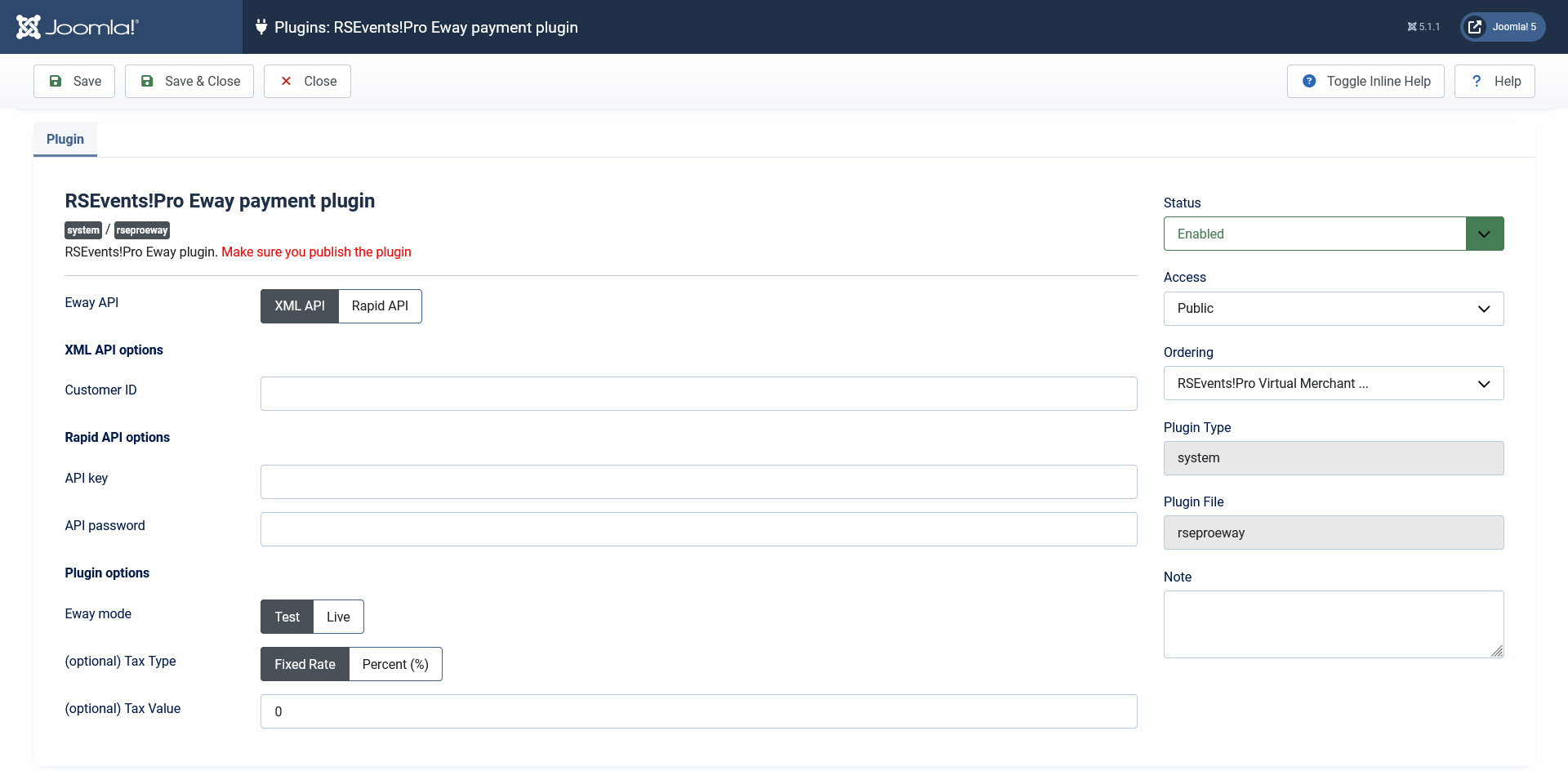Image resolution: width=1568 pixels, height=780 pixels.
Task: Click the 'Note' label
Action: 1177,577
